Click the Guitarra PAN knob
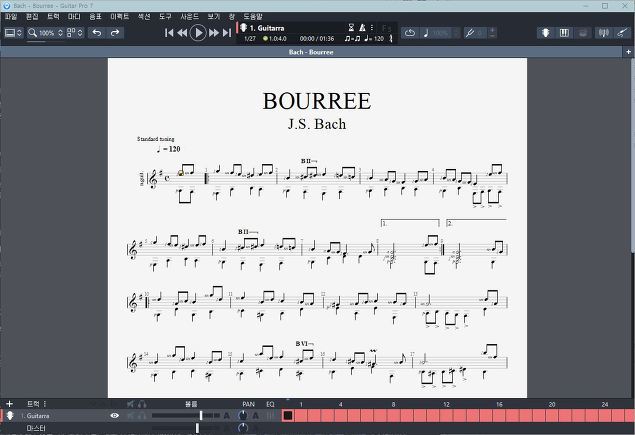 pos(243,416)
